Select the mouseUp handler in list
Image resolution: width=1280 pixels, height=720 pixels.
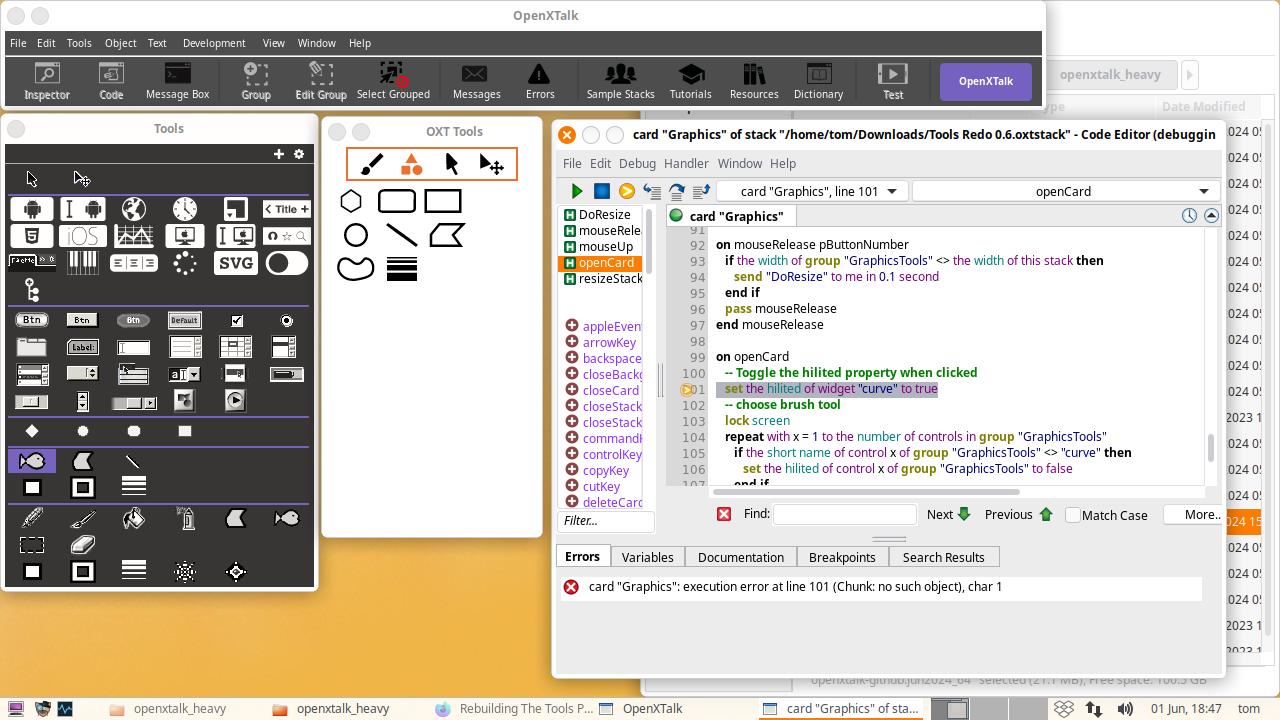pos(603,246)
